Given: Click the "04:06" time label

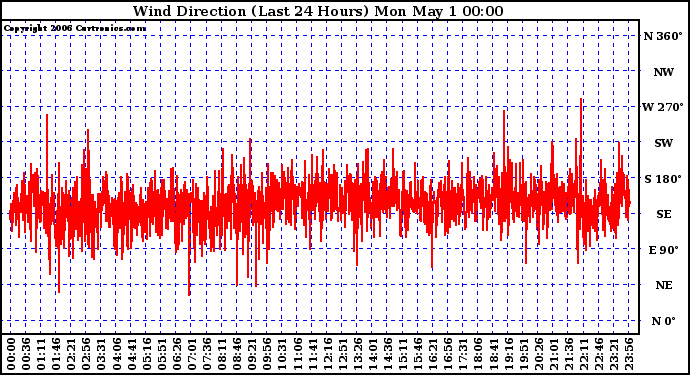Looking at the screenshot, I should (116, 354).
